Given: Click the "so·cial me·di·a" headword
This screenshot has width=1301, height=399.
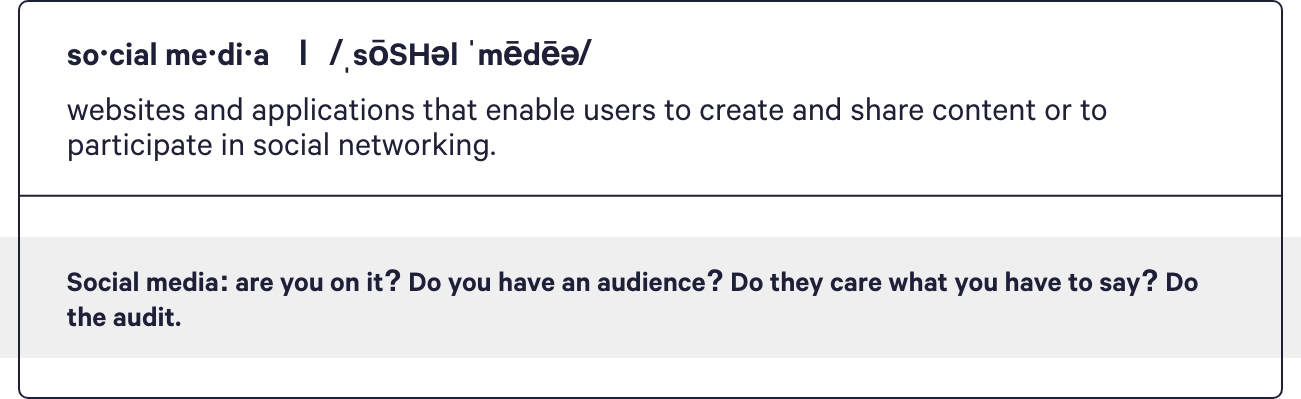Looking at the screenshot, I should [168, 57].
